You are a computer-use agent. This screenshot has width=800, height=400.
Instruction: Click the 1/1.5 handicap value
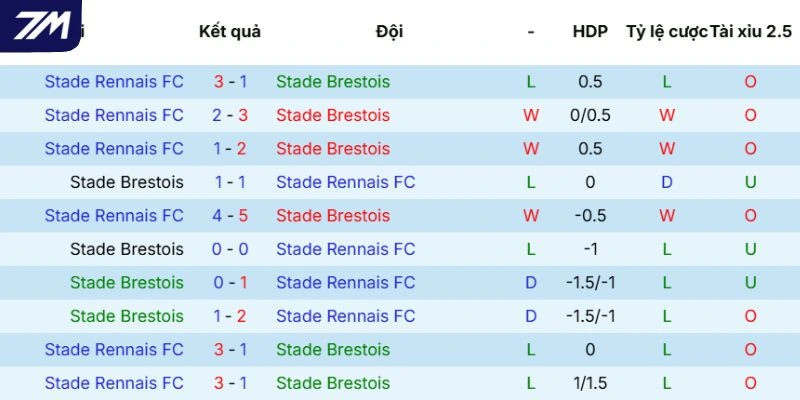coord(590,383)
